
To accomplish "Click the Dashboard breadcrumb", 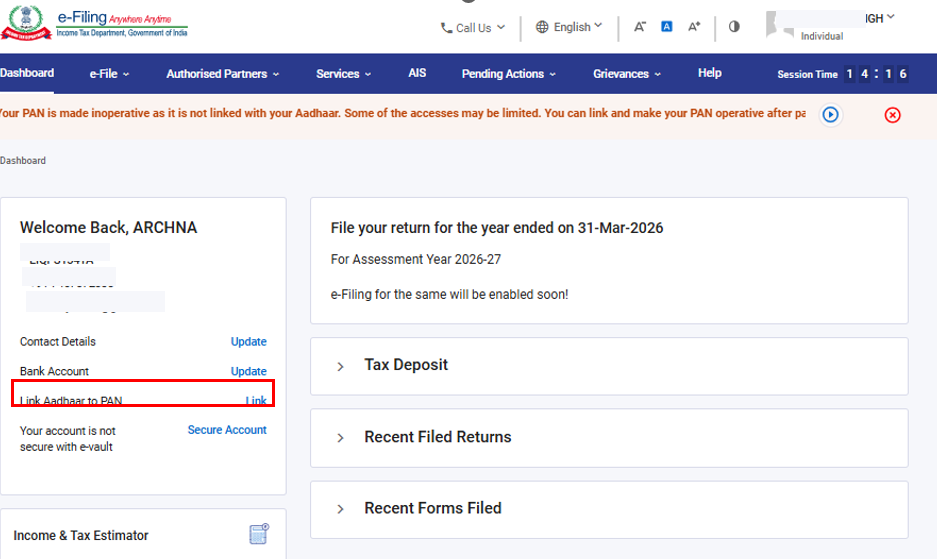I will pyautogui.click(x=23, y=160).
